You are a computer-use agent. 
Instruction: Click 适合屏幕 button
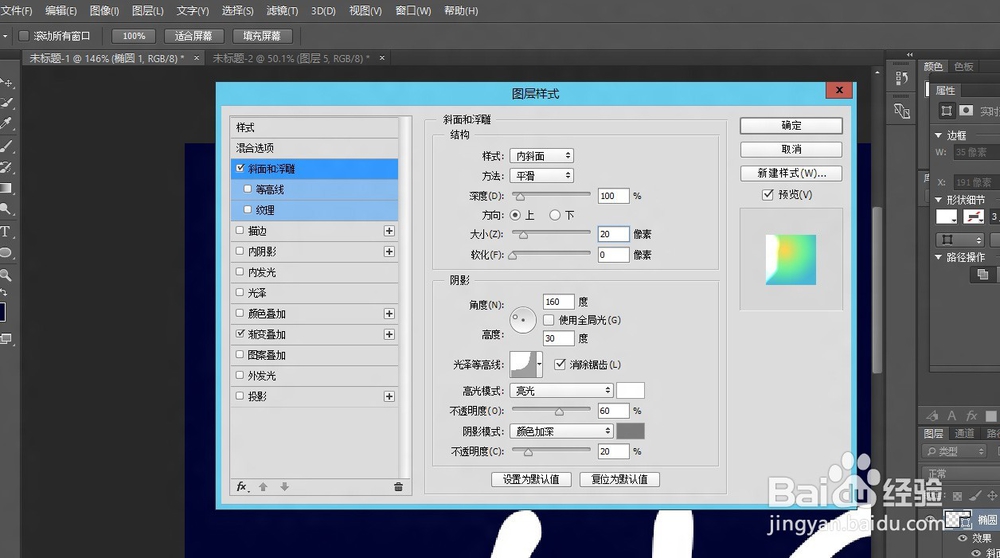pos(193,36)
